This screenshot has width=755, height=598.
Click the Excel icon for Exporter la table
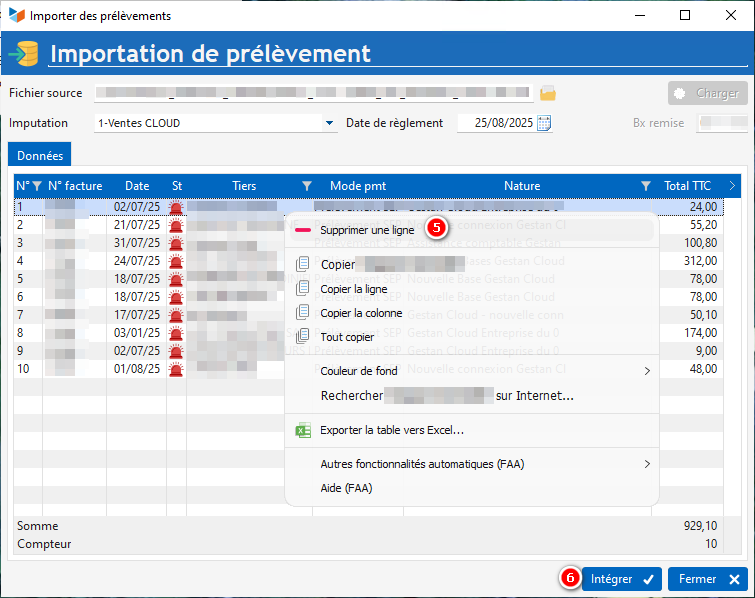click(x=303, y=431)
